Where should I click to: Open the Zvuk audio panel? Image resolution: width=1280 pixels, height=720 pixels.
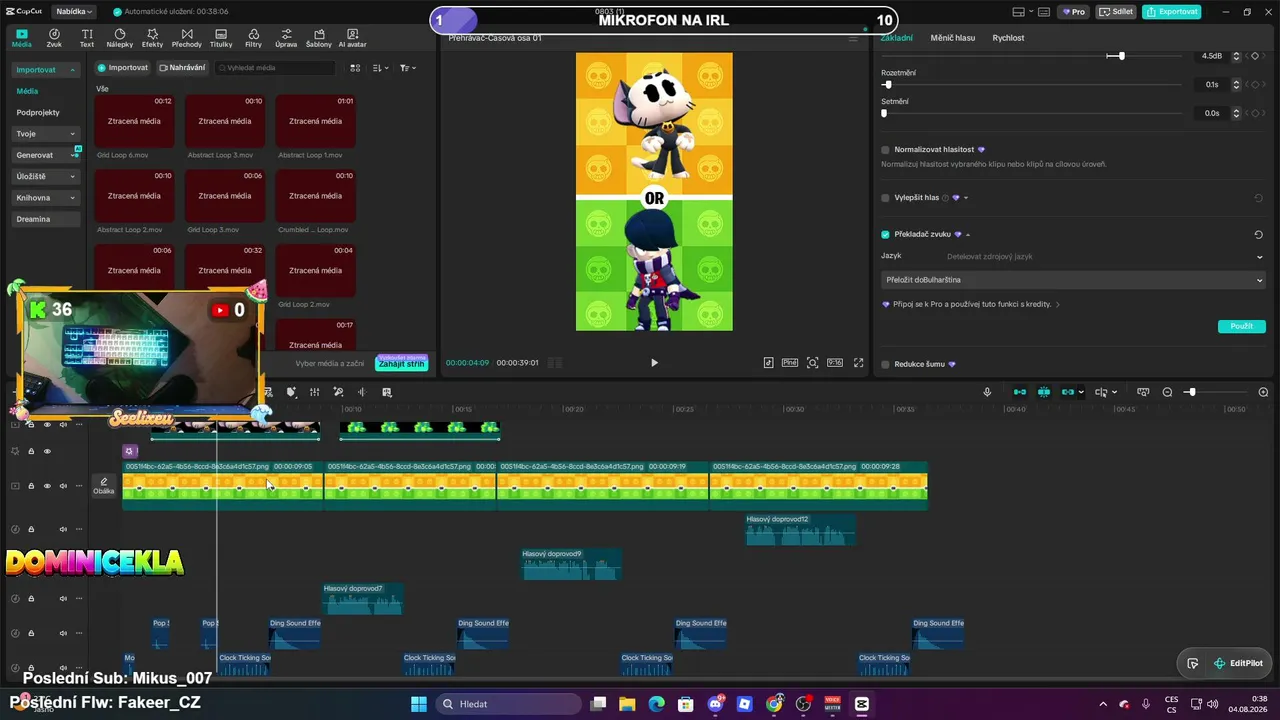click(x=54, y=38)
